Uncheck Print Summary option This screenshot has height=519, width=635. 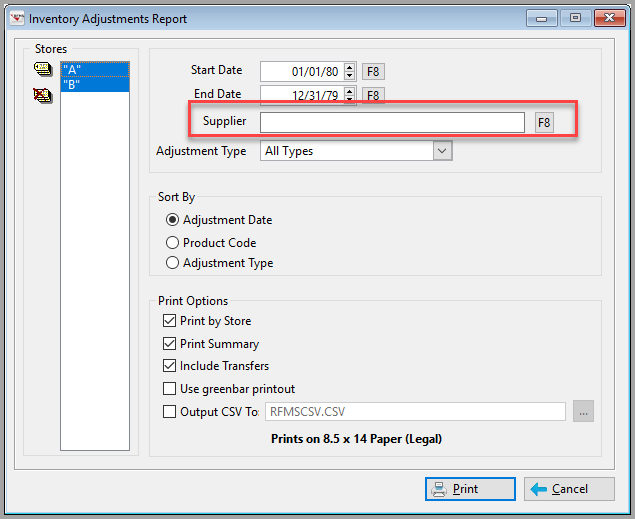tap(169, 344)
